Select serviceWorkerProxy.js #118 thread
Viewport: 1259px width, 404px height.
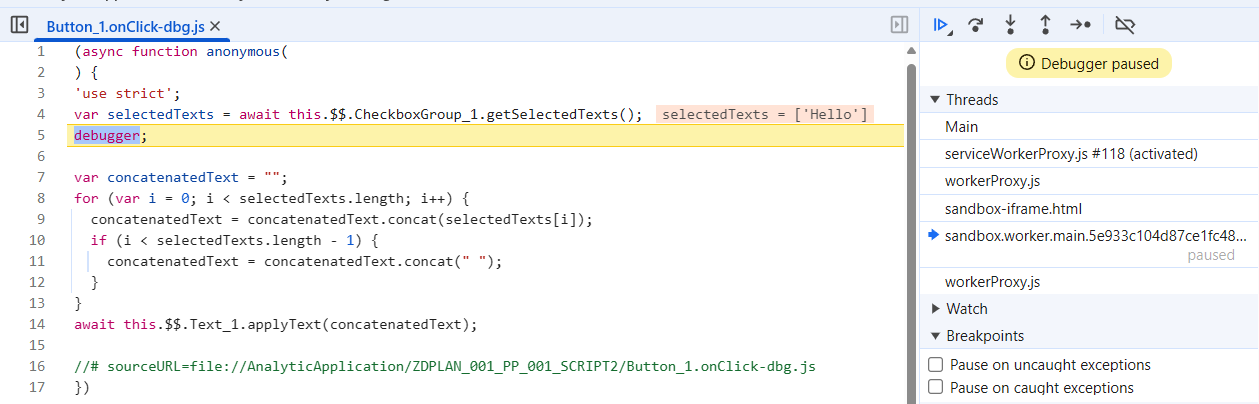pyautogui.click(x=1089, y=154)
